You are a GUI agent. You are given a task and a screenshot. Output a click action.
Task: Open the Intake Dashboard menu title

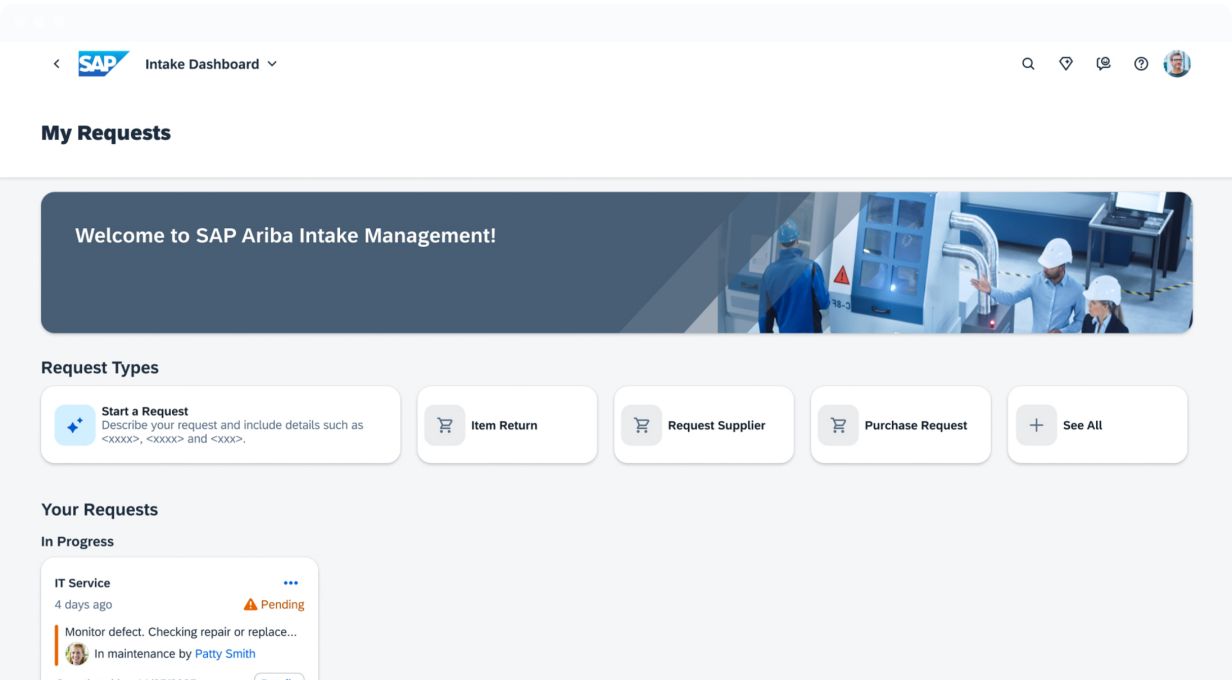click(x=202, y=64)
